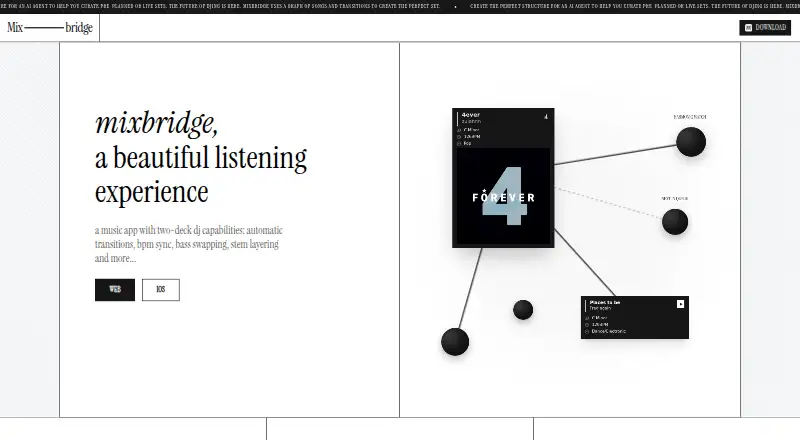Click the Download button in header

765,28
